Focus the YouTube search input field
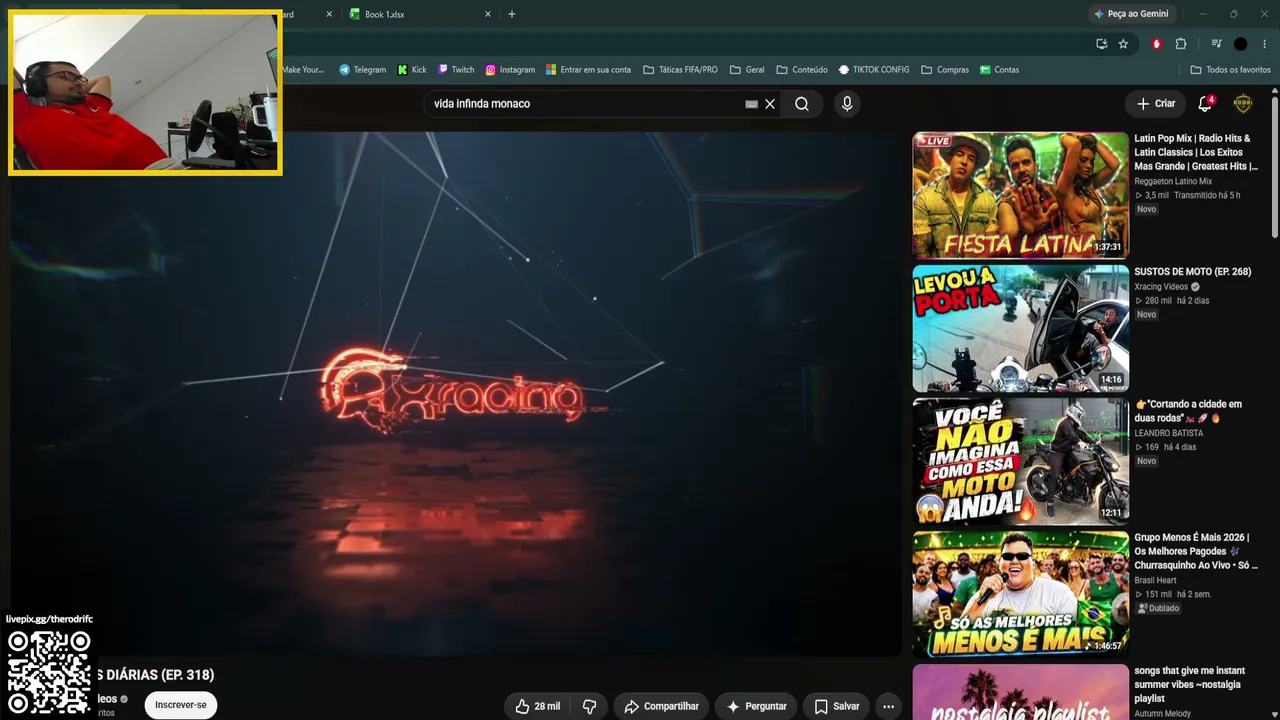Screen dimensions: 1280x720 click(x=586, y=104)
